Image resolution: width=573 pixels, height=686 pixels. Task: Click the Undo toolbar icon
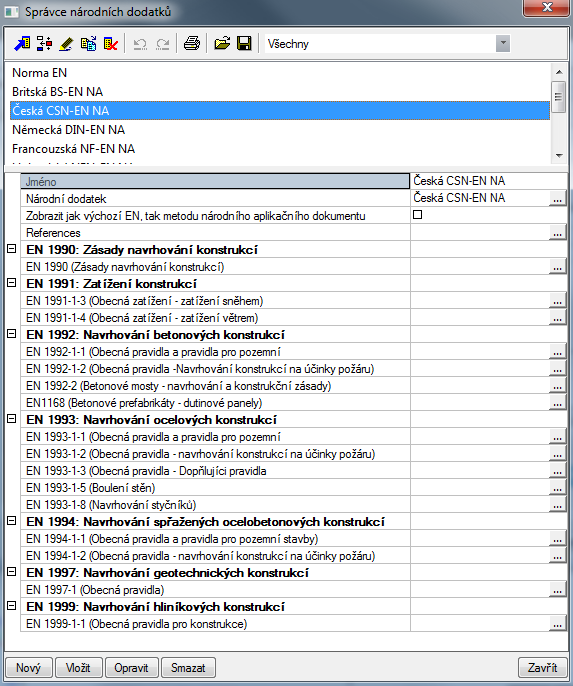click(140, 44)
